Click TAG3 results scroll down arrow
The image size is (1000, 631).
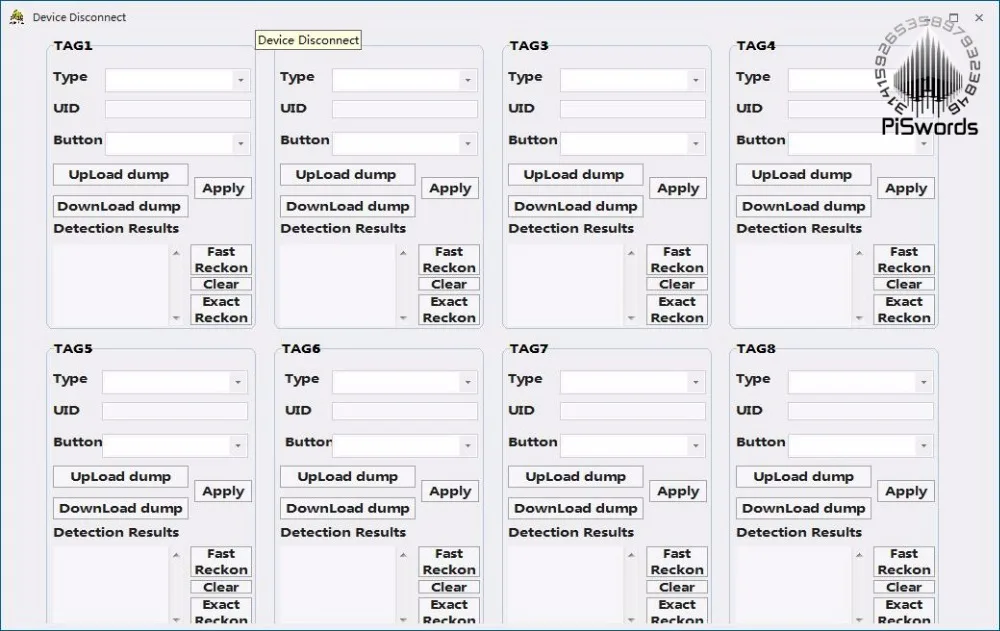(x=631, y=318)
